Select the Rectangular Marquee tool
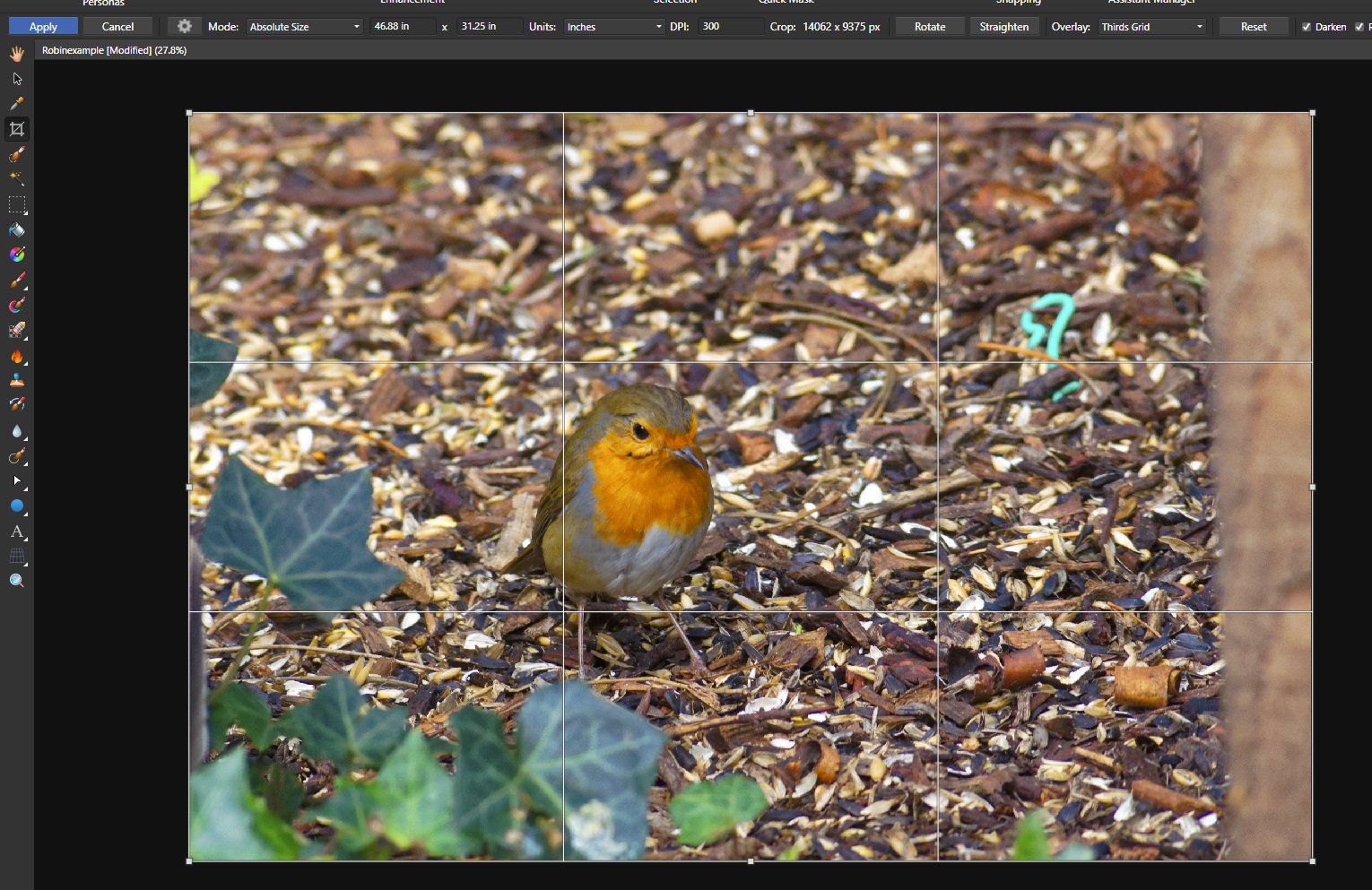1372x890 pixels. pyautogui.click(x=16, y=204)
